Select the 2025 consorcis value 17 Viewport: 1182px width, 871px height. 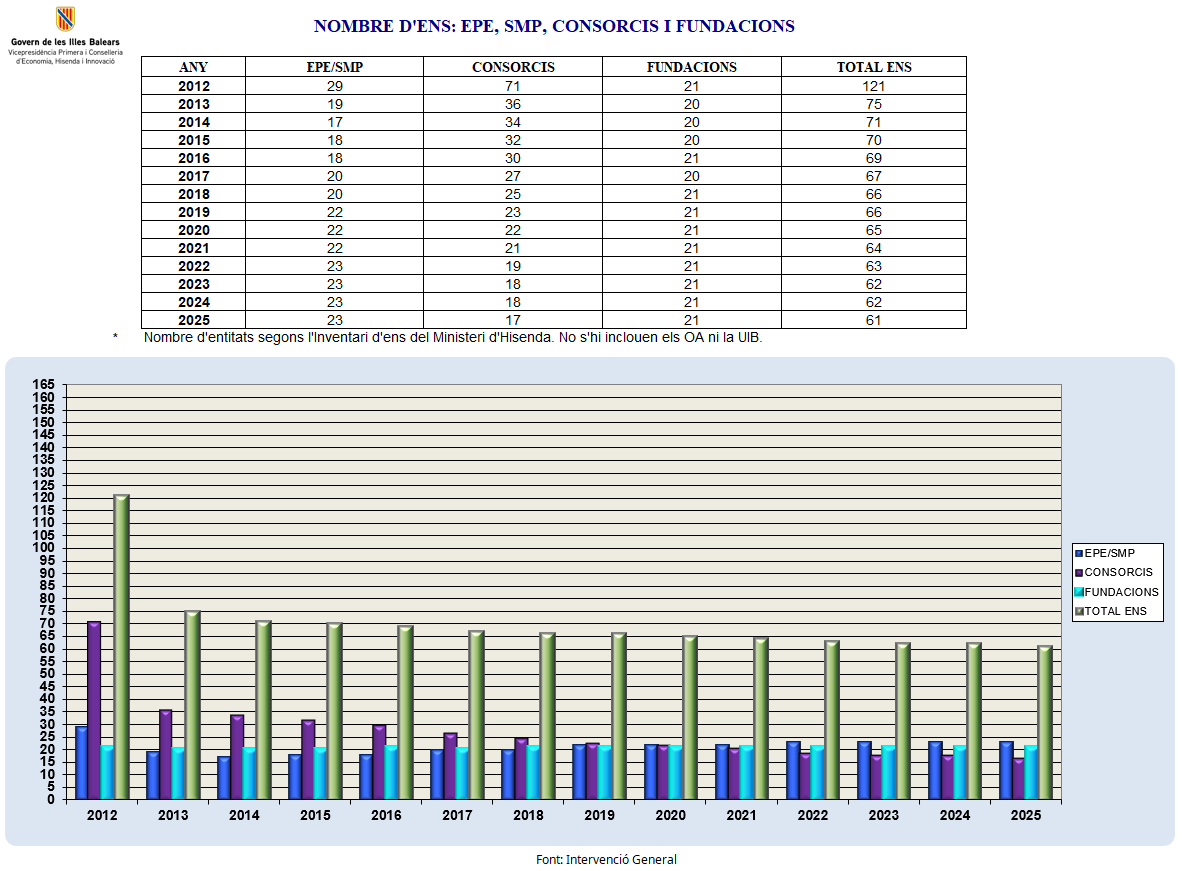[x=513, y=320]
